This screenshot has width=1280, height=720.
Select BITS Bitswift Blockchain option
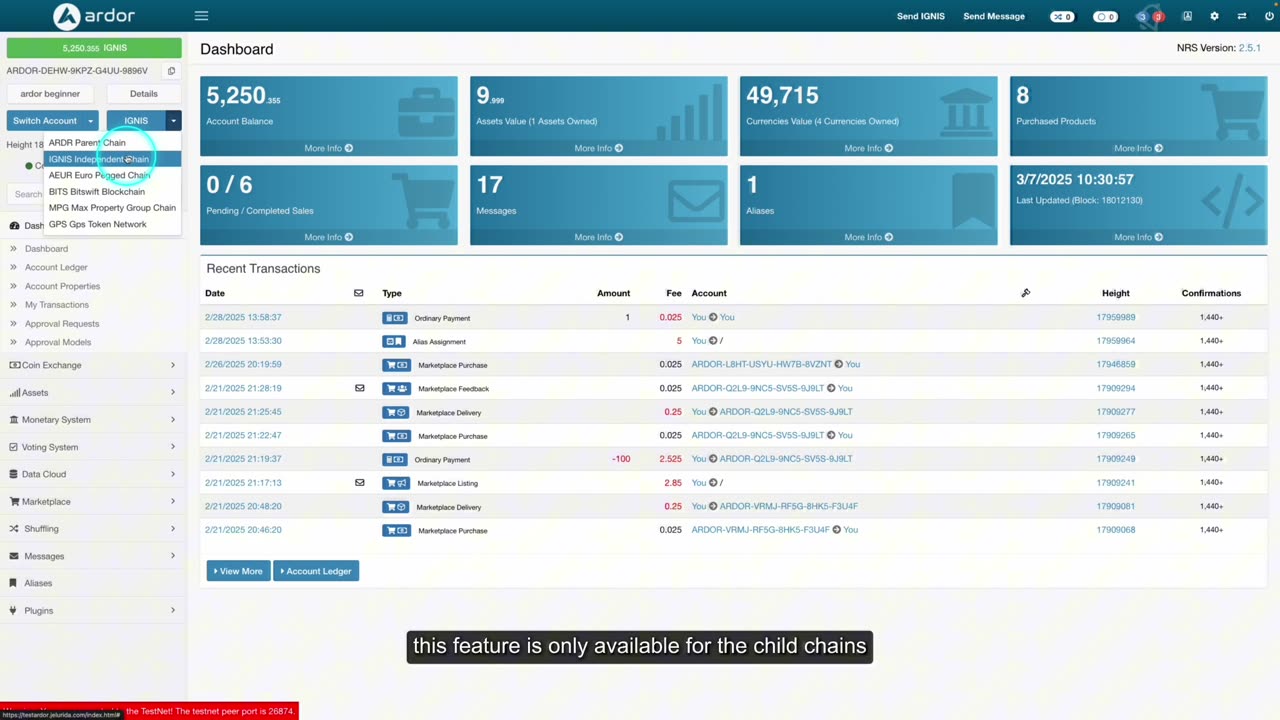point(113,191)
